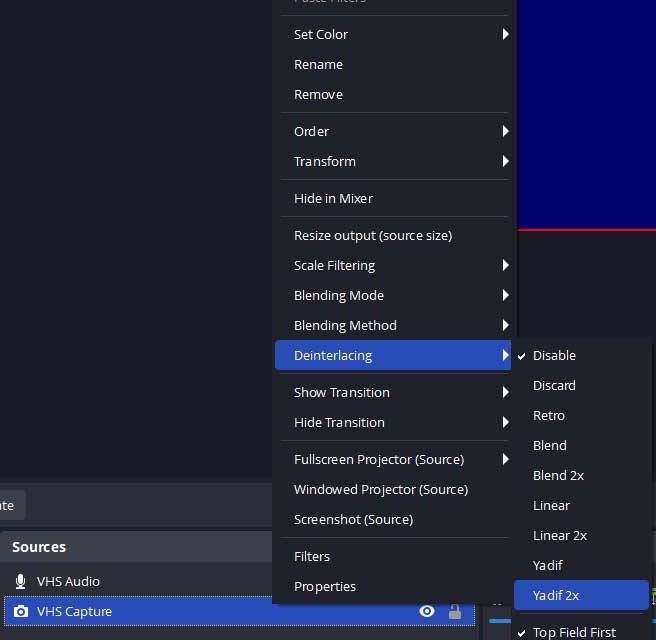656x640 pixels.
Task: Click Remove in the context menu
Action: tap(318, 94)
